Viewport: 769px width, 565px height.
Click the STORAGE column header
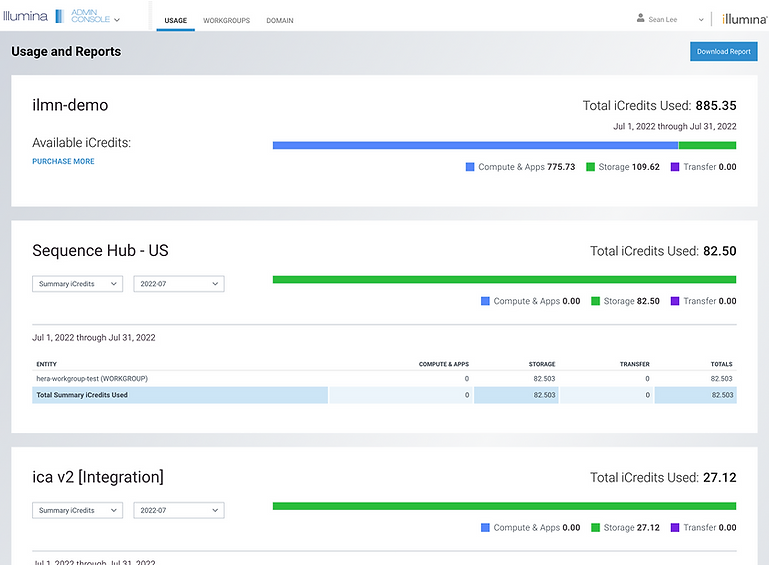point(542,364)
